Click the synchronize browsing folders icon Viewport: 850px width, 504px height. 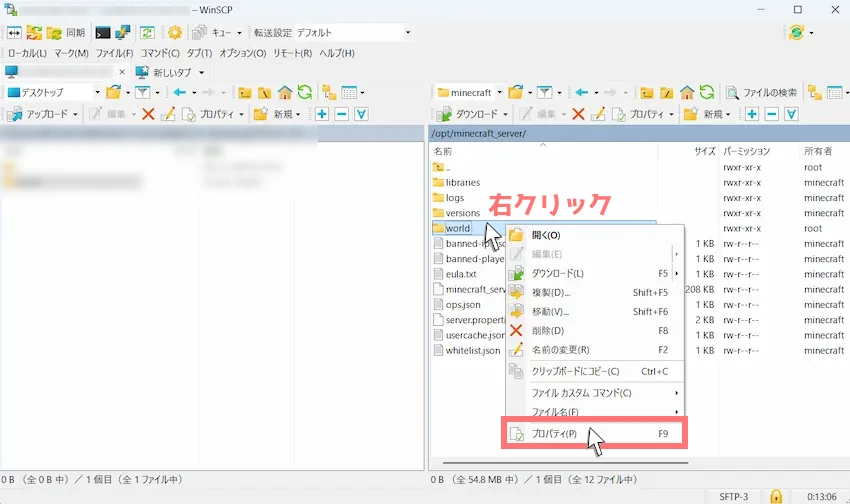click(x=34, y=33)
